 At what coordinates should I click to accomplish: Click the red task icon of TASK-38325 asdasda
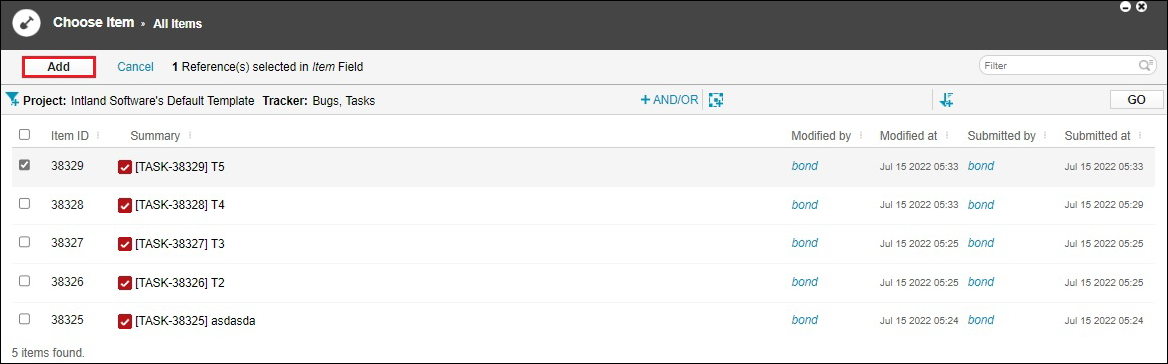click(125, 322)
